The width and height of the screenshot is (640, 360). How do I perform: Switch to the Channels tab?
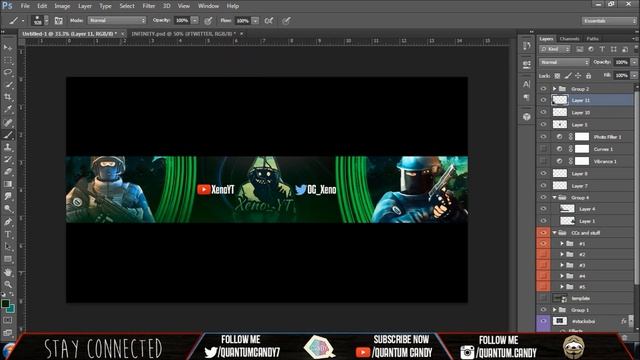[569, 39]
